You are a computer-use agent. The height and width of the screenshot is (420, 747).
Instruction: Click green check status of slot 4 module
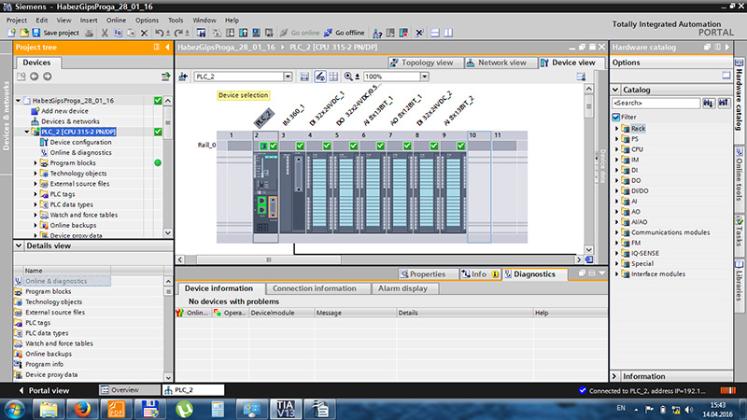(x=327, y=146)
